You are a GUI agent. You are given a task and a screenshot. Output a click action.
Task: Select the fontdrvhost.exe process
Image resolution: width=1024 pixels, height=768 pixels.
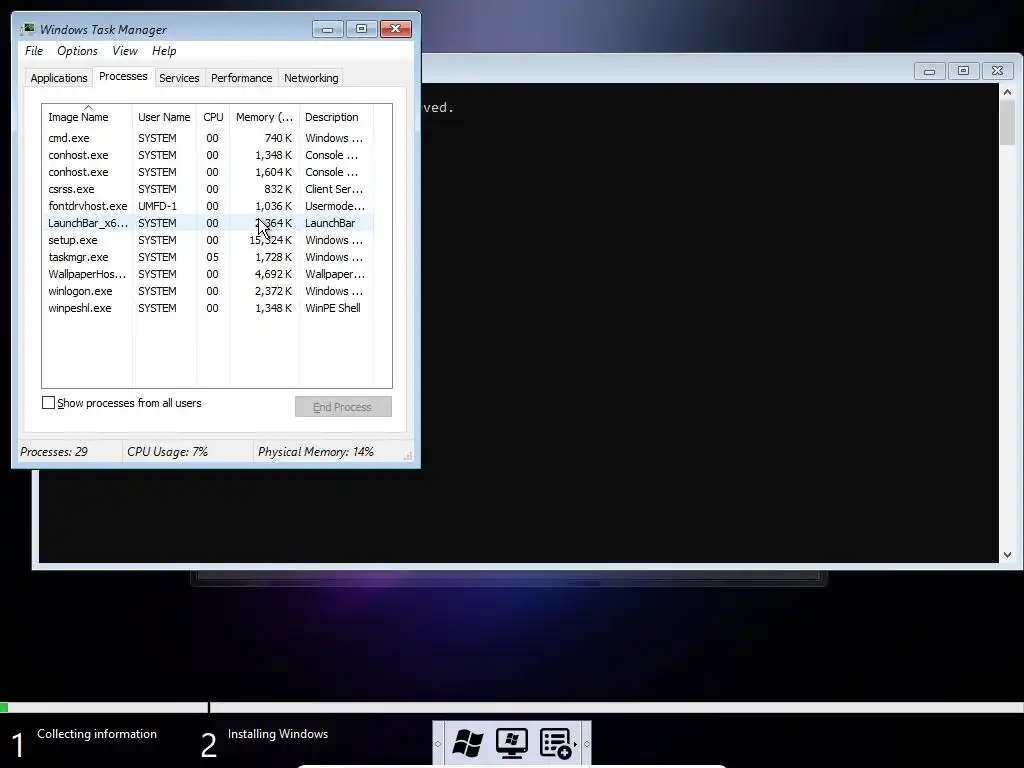pos(208,206)
